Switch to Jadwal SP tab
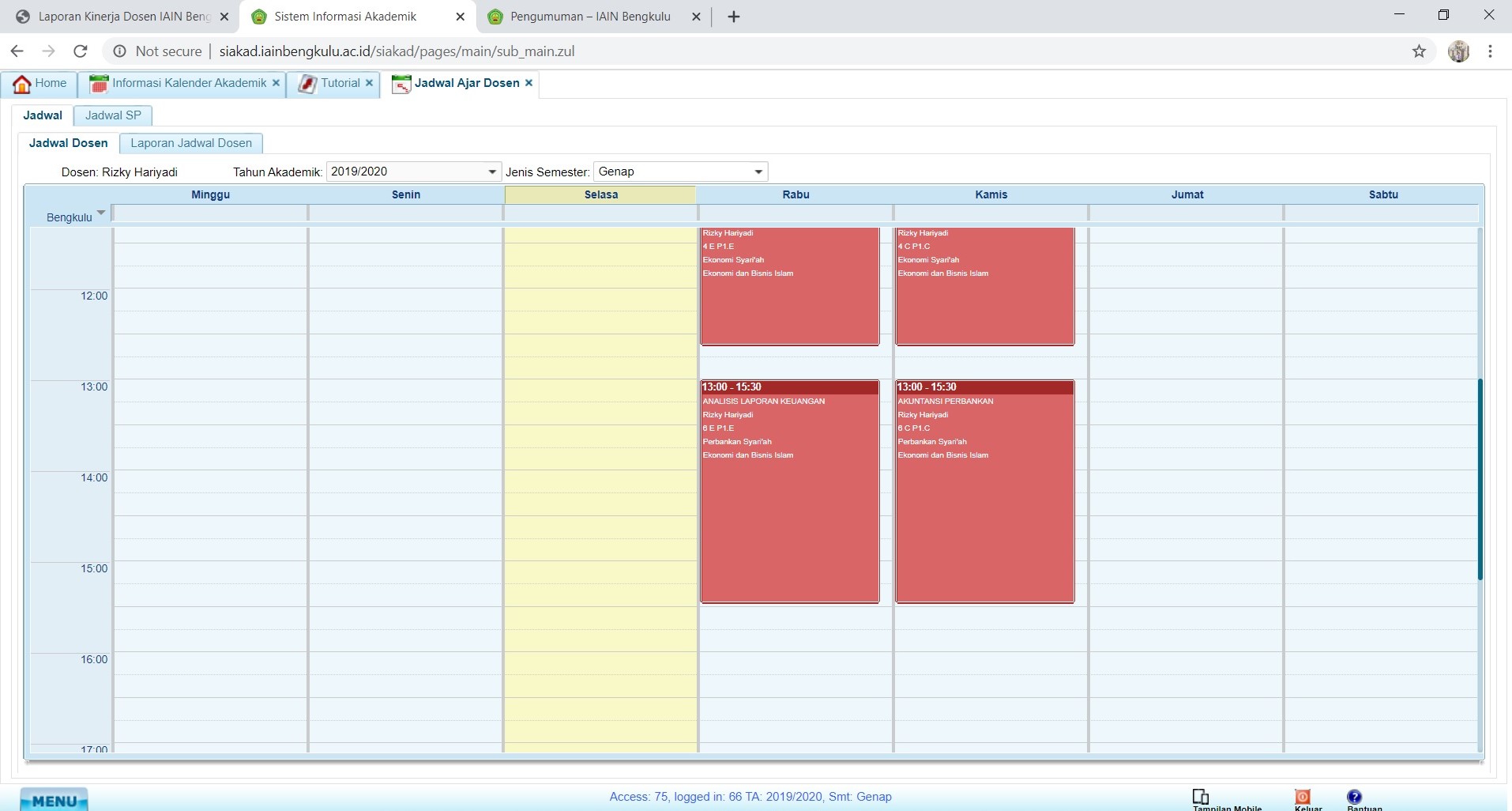1512x811 pixels. (113, 115)
